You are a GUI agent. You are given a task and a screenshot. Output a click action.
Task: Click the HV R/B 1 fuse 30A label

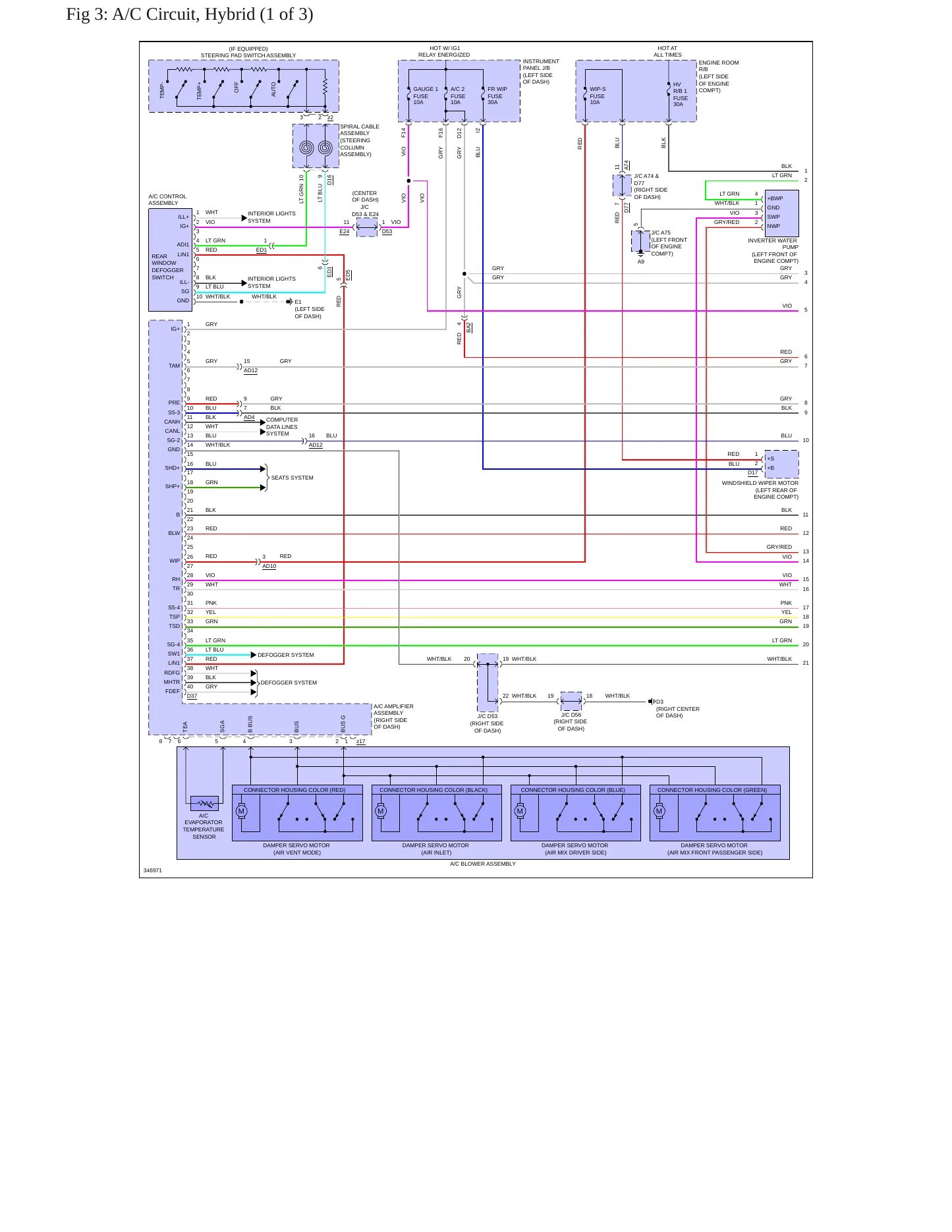(x=680, y=94)
